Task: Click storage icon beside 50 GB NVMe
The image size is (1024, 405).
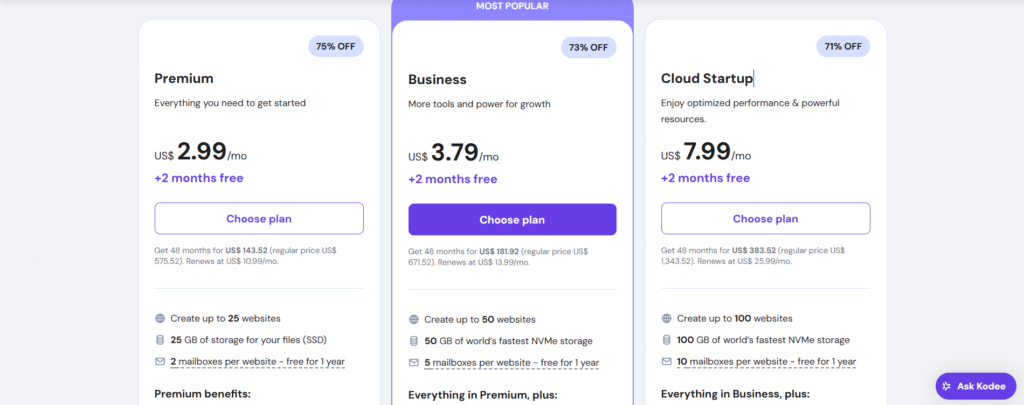Action: [x=413, y=341]
